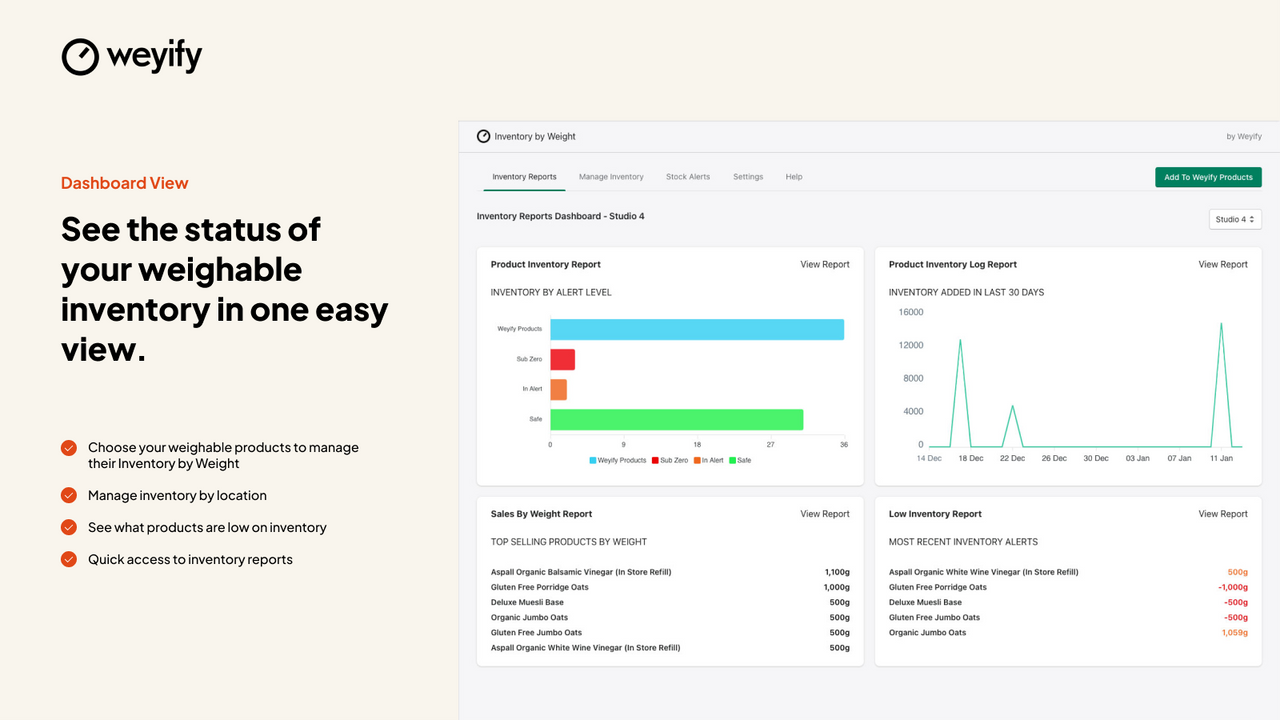The image size is (1280, 720).
Task: Click the 1,000g sales weight value
Action: 836,587
